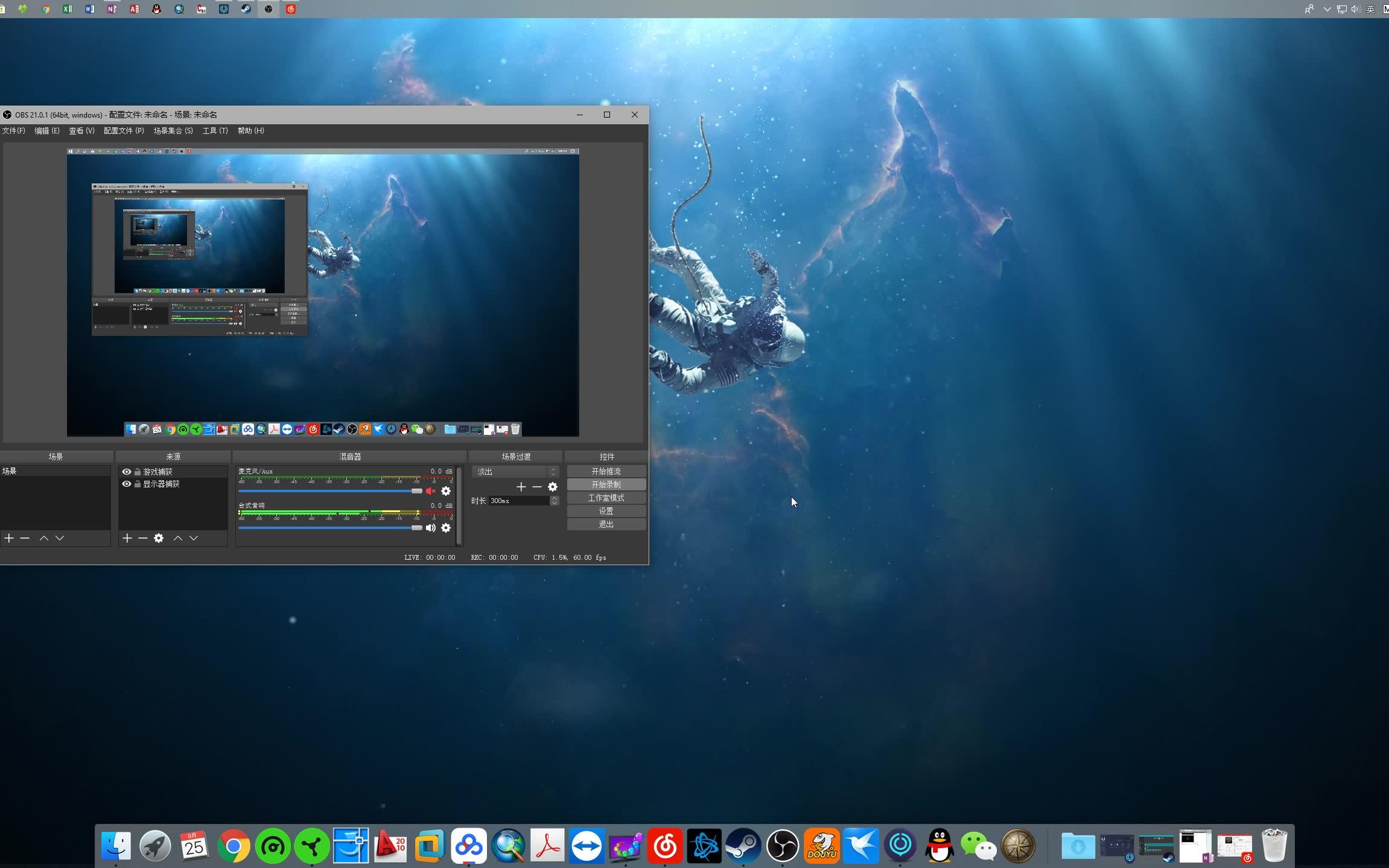Remove transition with minus in 场景过渡
Image resolution: width=1389 pixels, height=868 pixels.
(x=537, y=487)
